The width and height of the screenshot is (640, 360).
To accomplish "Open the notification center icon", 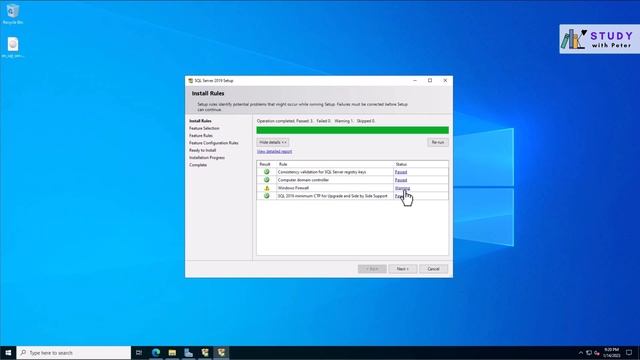I will pos(629,353).
